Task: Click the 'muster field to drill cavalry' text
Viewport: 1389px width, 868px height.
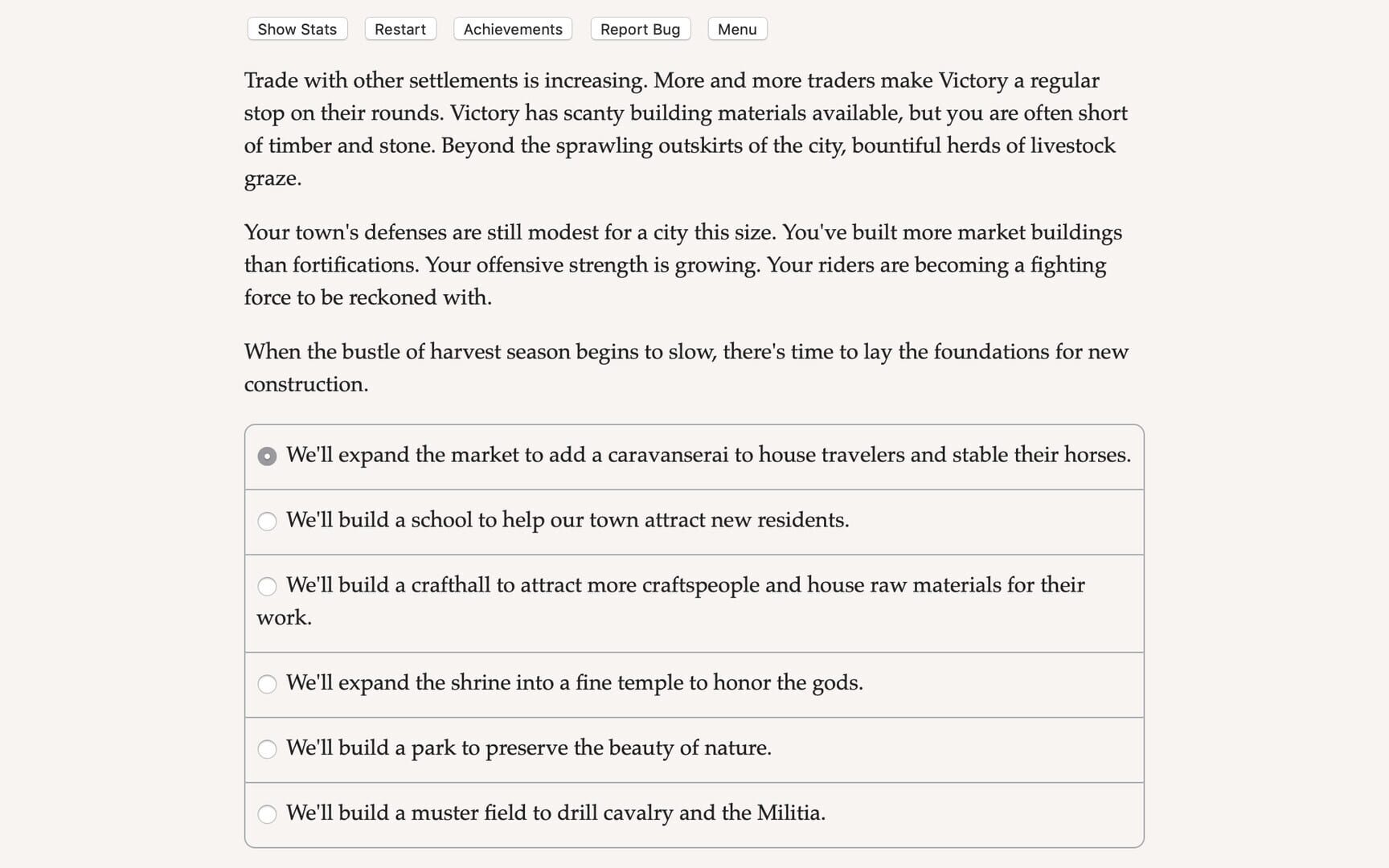Action: (x=555, y=813)
